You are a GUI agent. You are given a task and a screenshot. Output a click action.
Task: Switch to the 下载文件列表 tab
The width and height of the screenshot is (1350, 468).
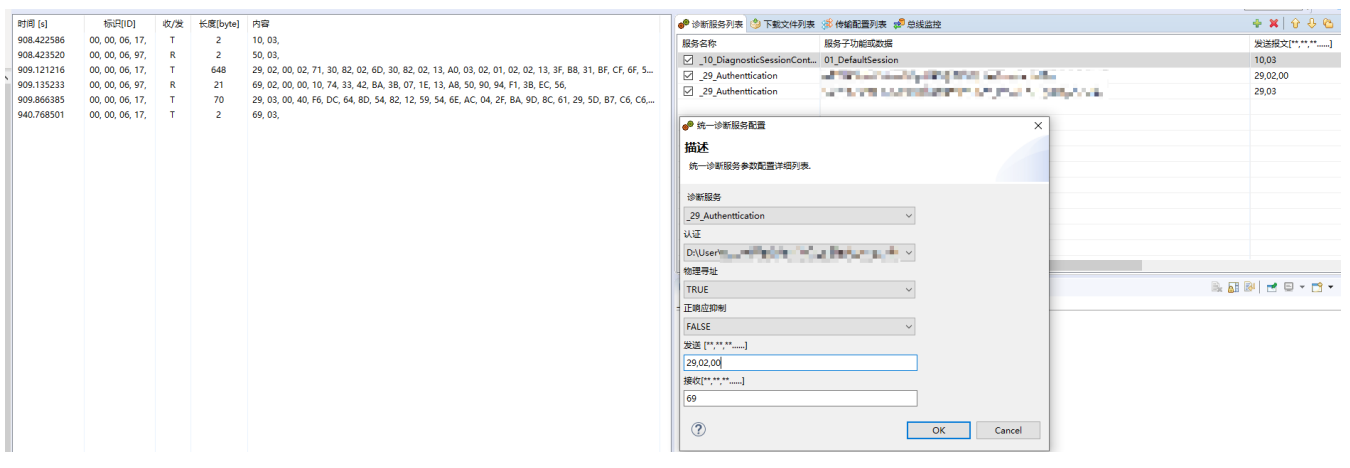click(783, 24)
